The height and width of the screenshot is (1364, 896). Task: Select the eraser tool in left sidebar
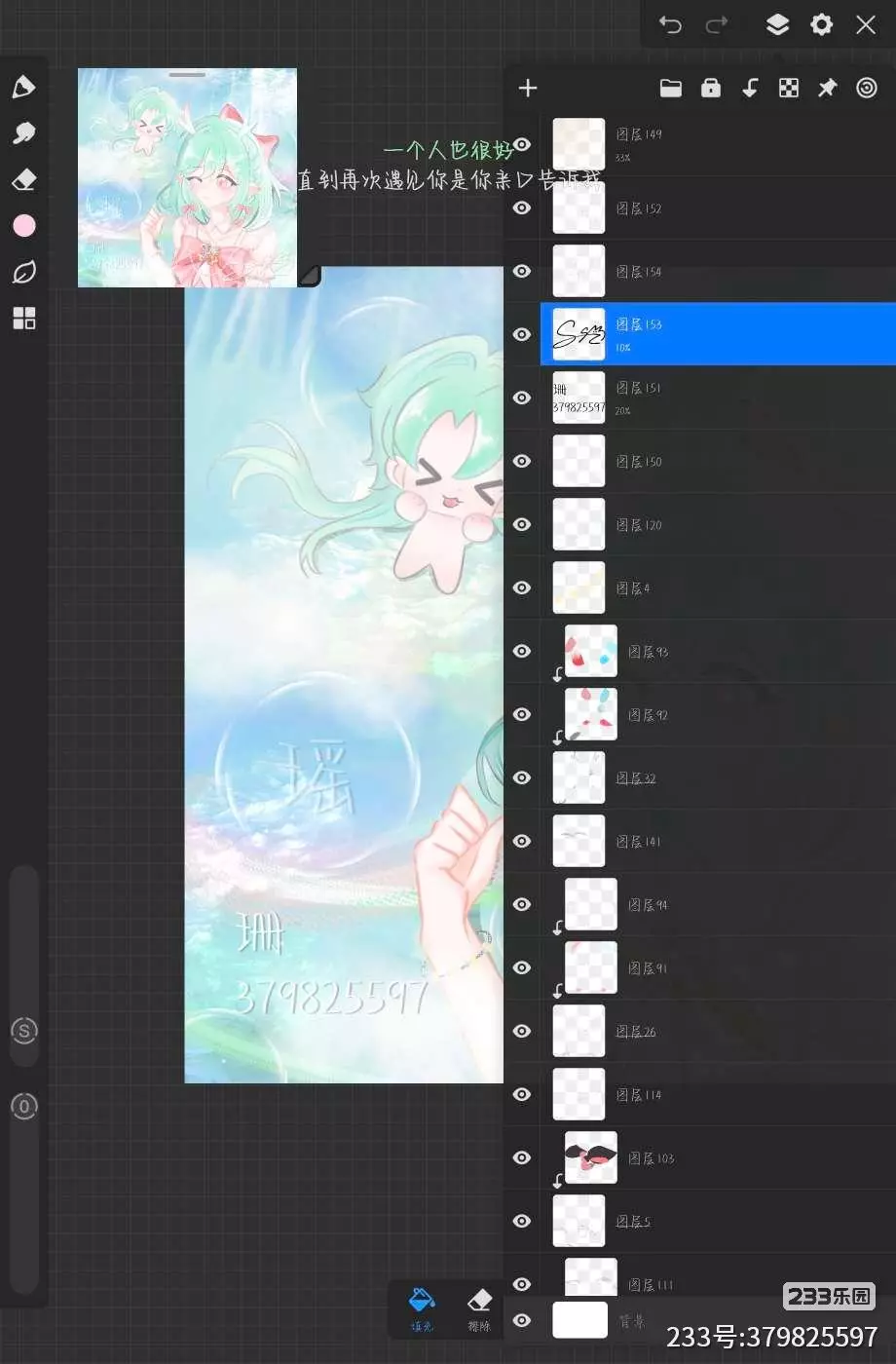tap(23, 179)
